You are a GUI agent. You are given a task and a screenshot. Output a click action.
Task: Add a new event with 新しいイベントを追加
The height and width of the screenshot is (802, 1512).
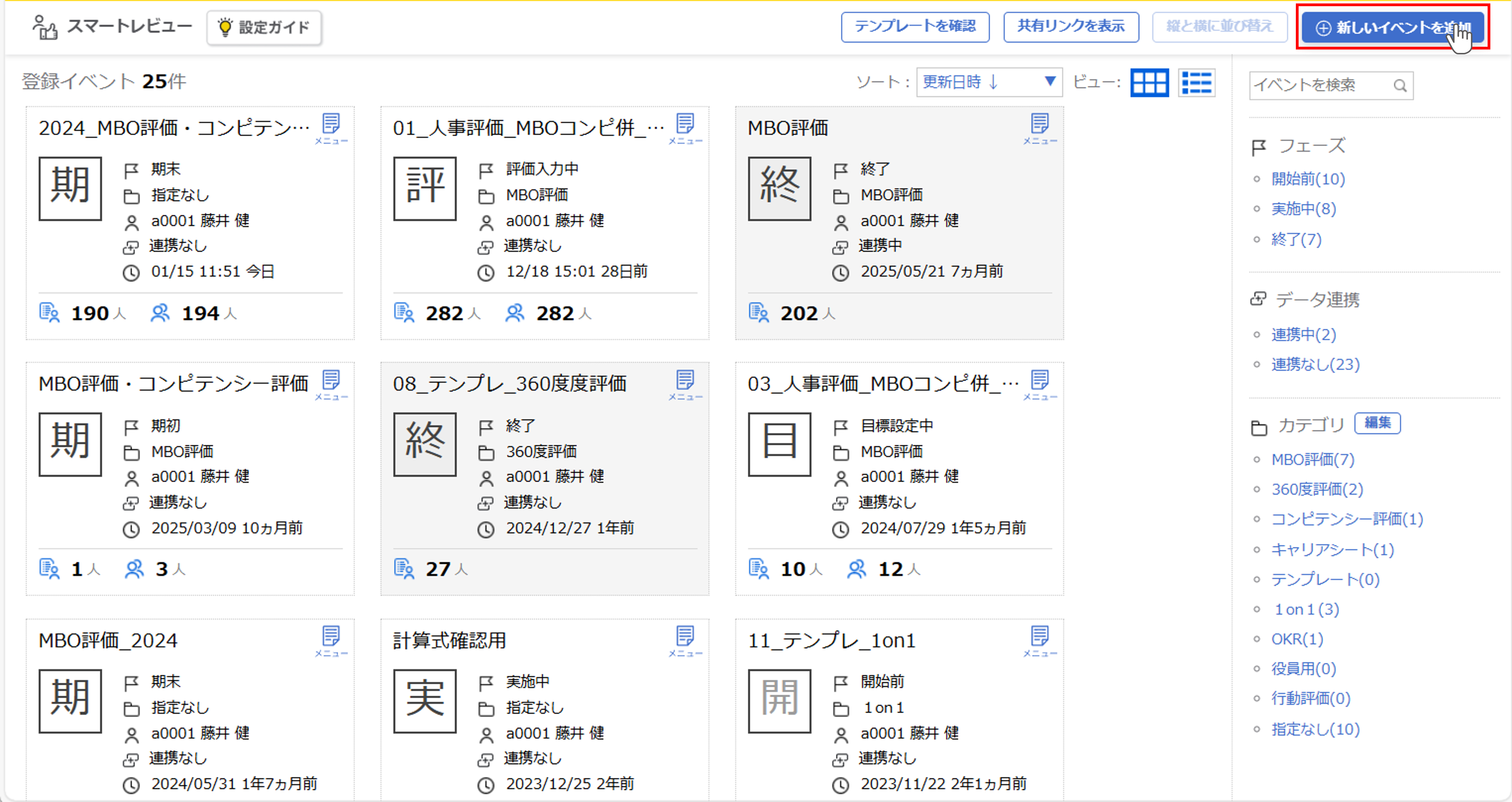1392,27
